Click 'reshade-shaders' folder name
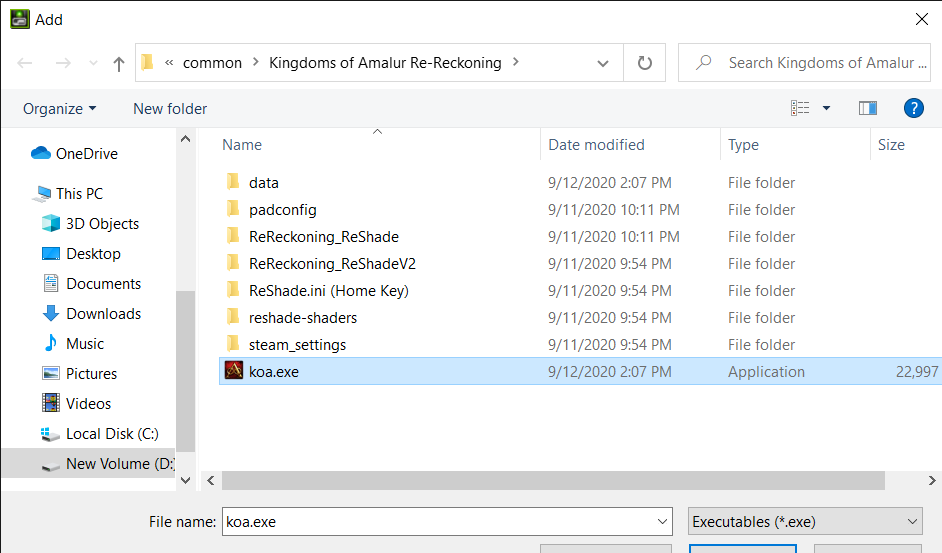 (303, 318)
